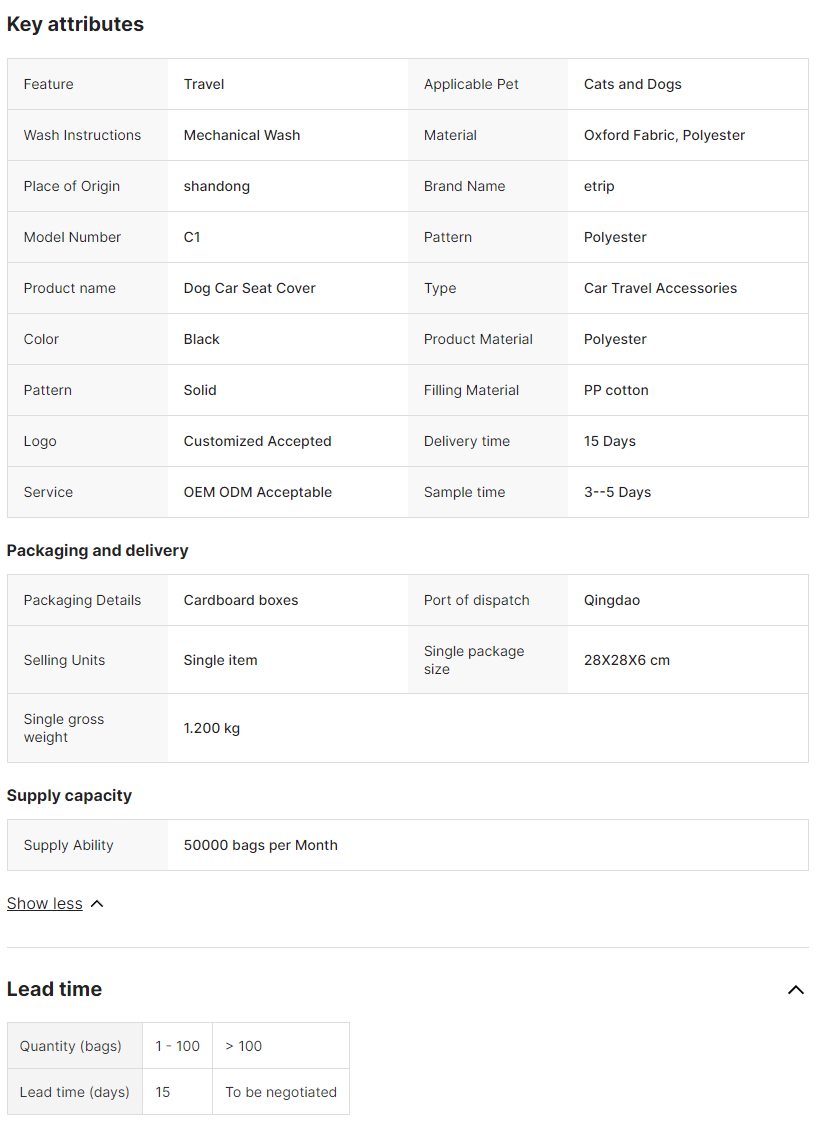Image resolution: width=821 pixels, height=1128 pixels.
Task: Click the Customized Accepted logo value
Action: (x=258, y=441)
